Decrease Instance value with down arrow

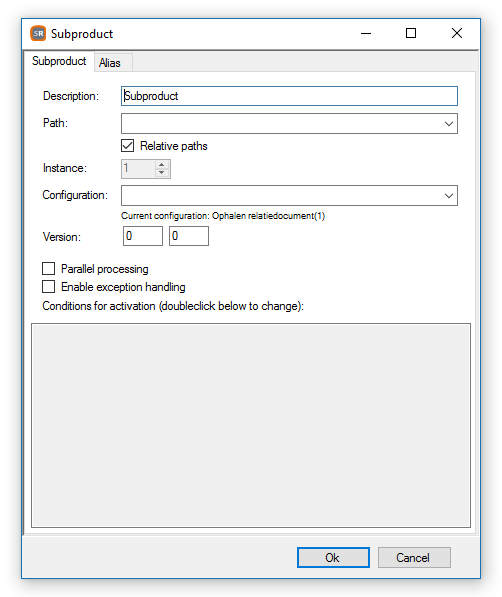(161, 172)
